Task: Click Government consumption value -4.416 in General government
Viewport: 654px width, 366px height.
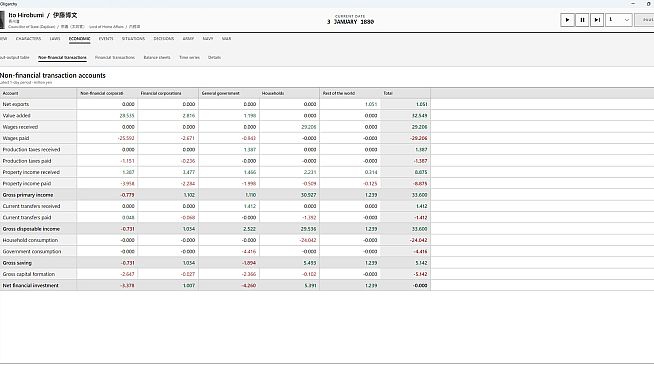Action: click(x=249, y=251)
